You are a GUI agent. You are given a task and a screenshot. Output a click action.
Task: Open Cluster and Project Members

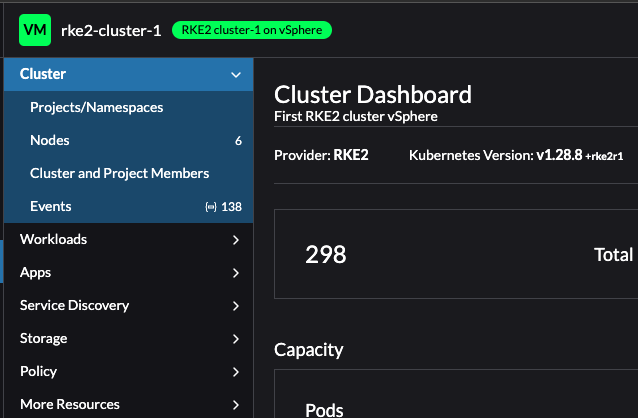[x=129, y=173]
